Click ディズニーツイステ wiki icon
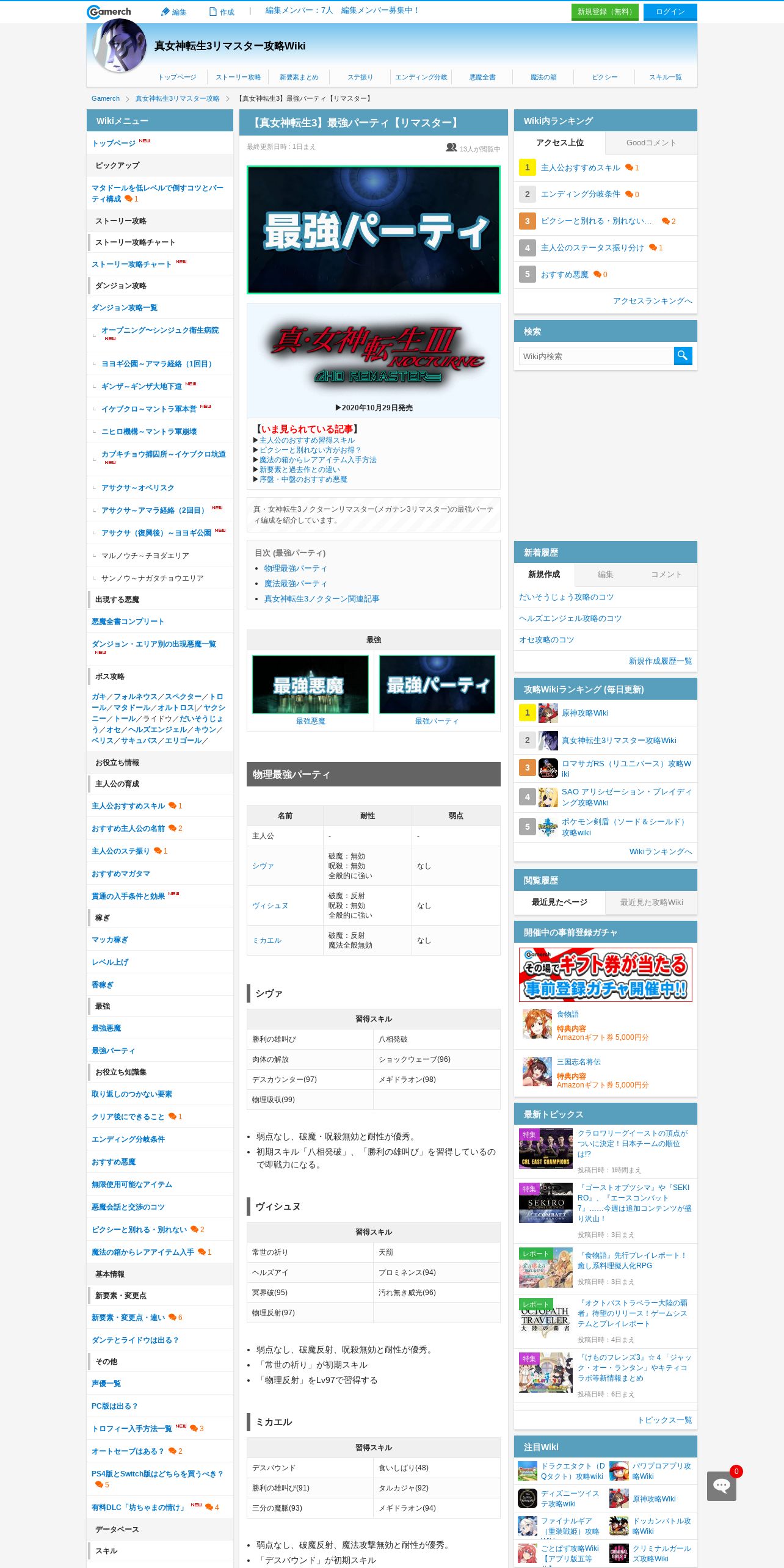The height and width of the screenshot is (1568, 784). [528, 1498]
